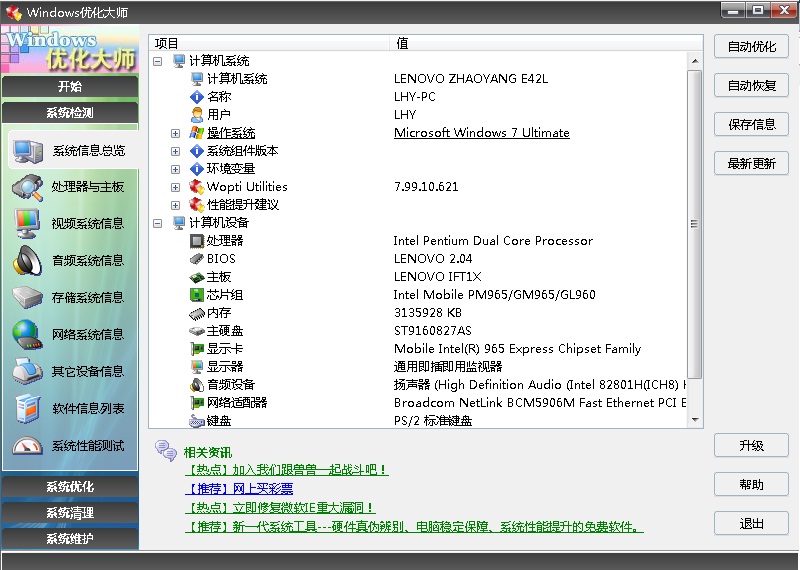The width and height of the screenshot is (800, 570).
Task: Click the 项目 column header
Action: 269,43
